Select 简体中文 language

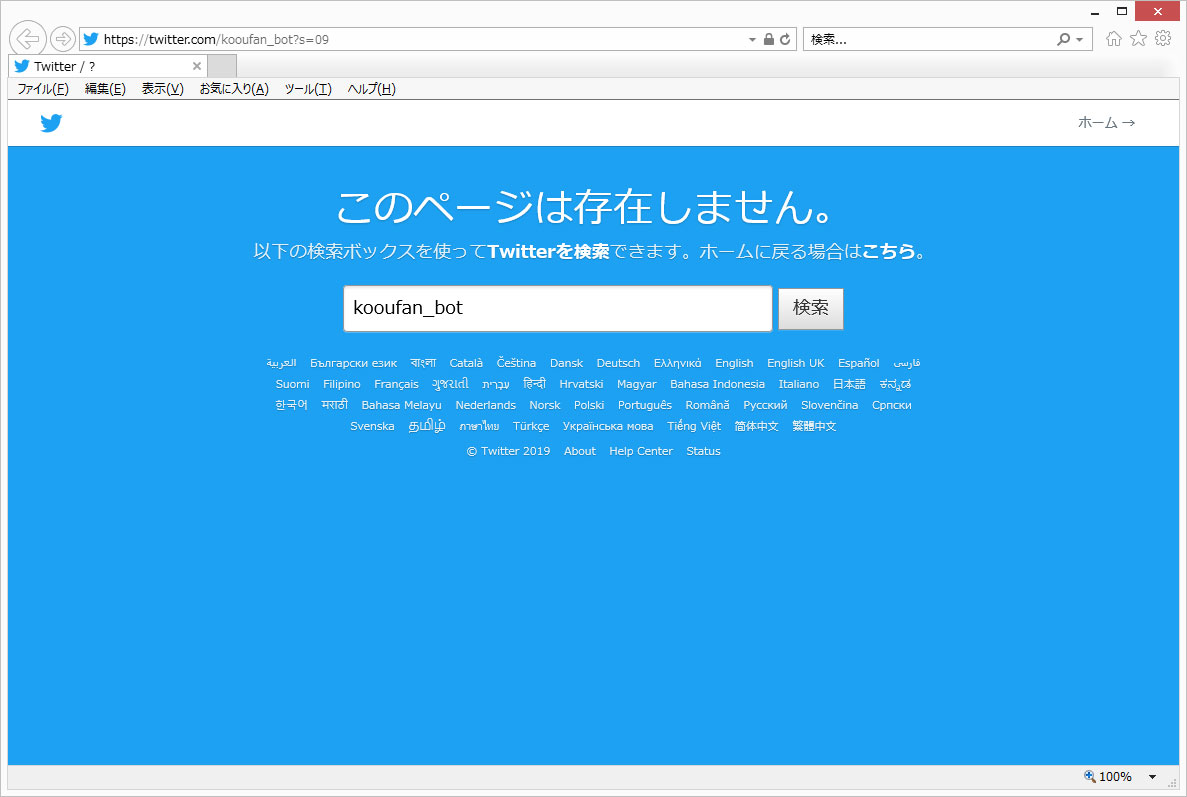tap(756, 426)
